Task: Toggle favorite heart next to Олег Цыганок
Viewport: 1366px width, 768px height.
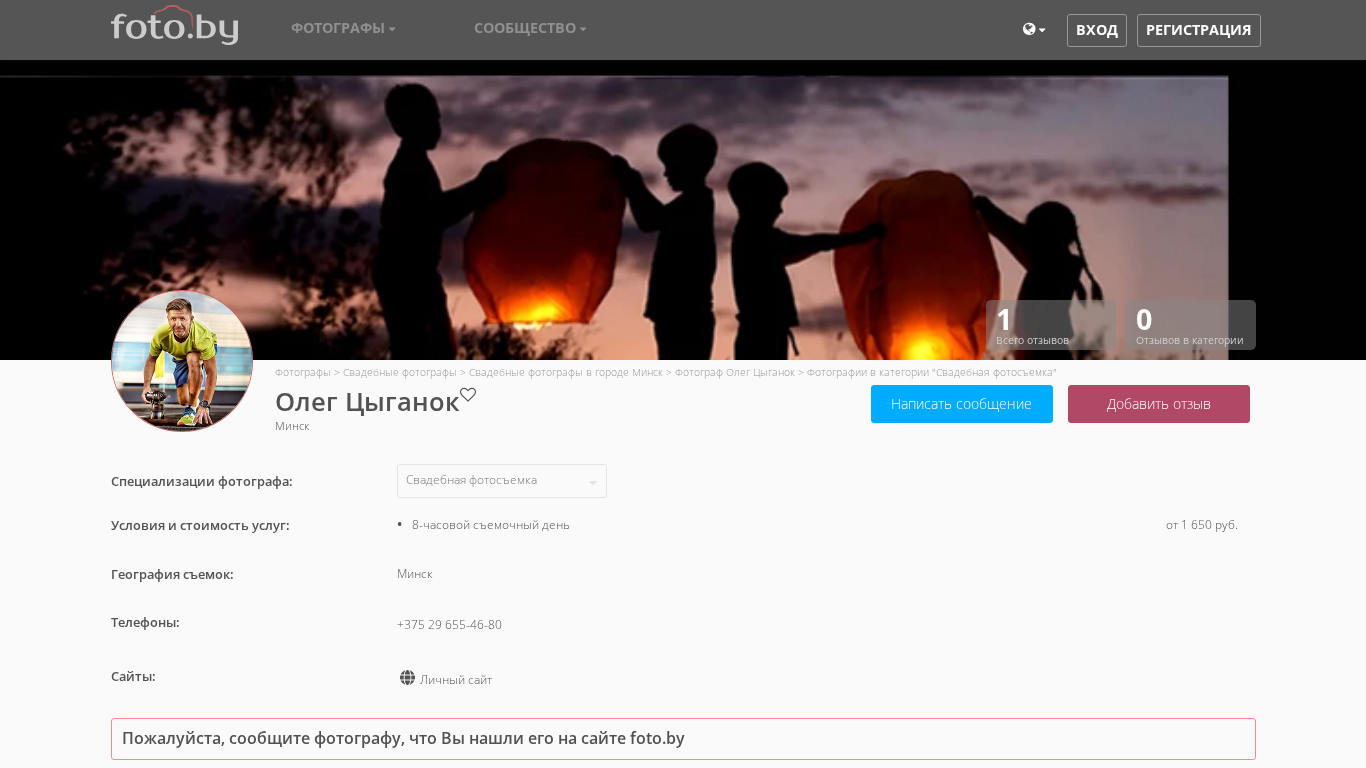Action: 468,395
